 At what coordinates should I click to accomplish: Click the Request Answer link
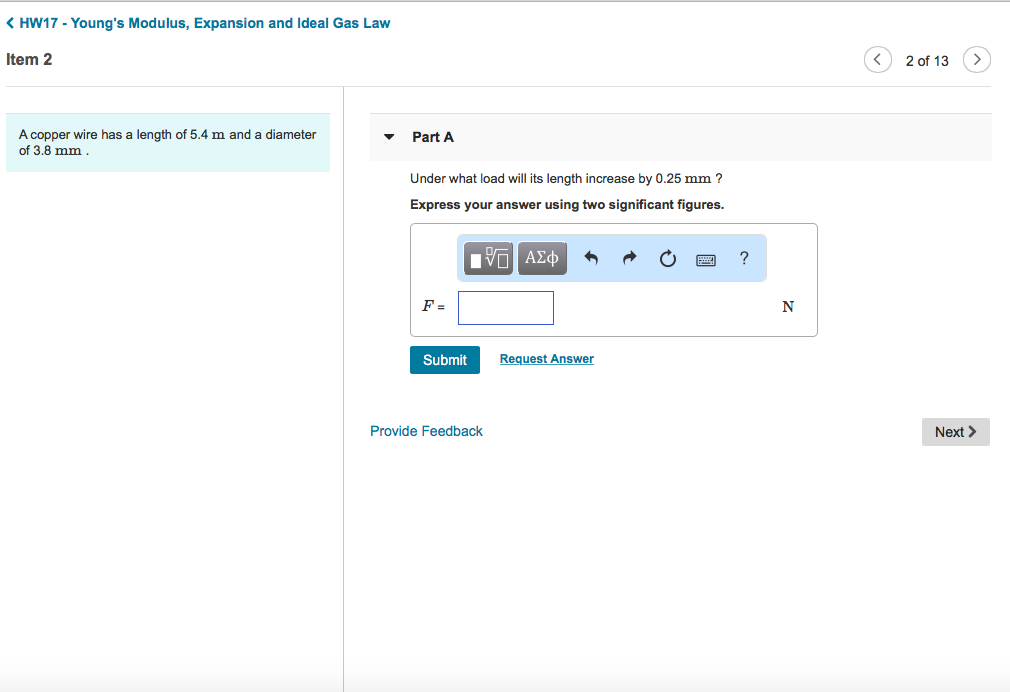(546, 358)
